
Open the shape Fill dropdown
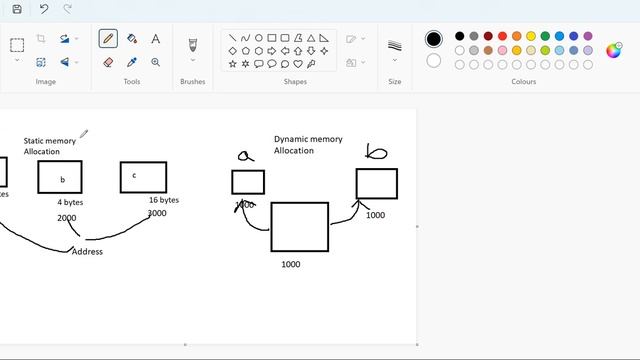pyautogui.click(x=356, y=62)
